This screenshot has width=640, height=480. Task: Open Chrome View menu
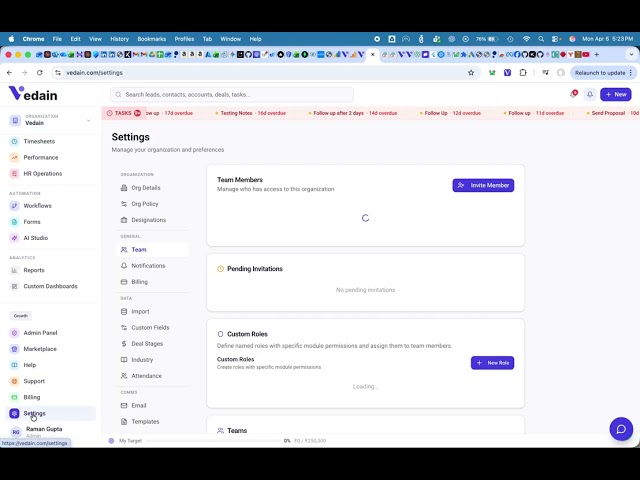[95, 39]
